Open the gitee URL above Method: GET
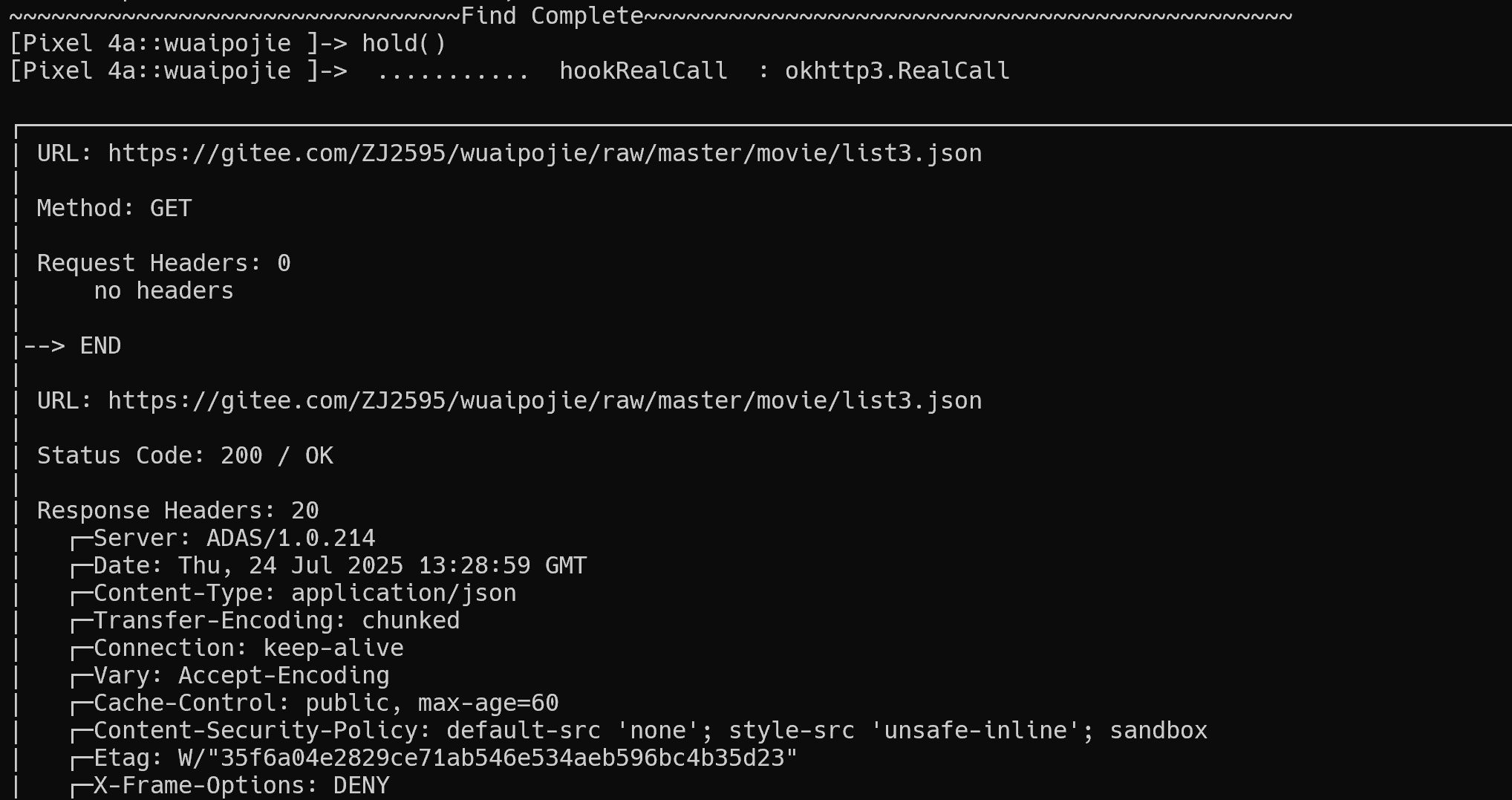Viewport: 1512px width, 800px height. 544,154
